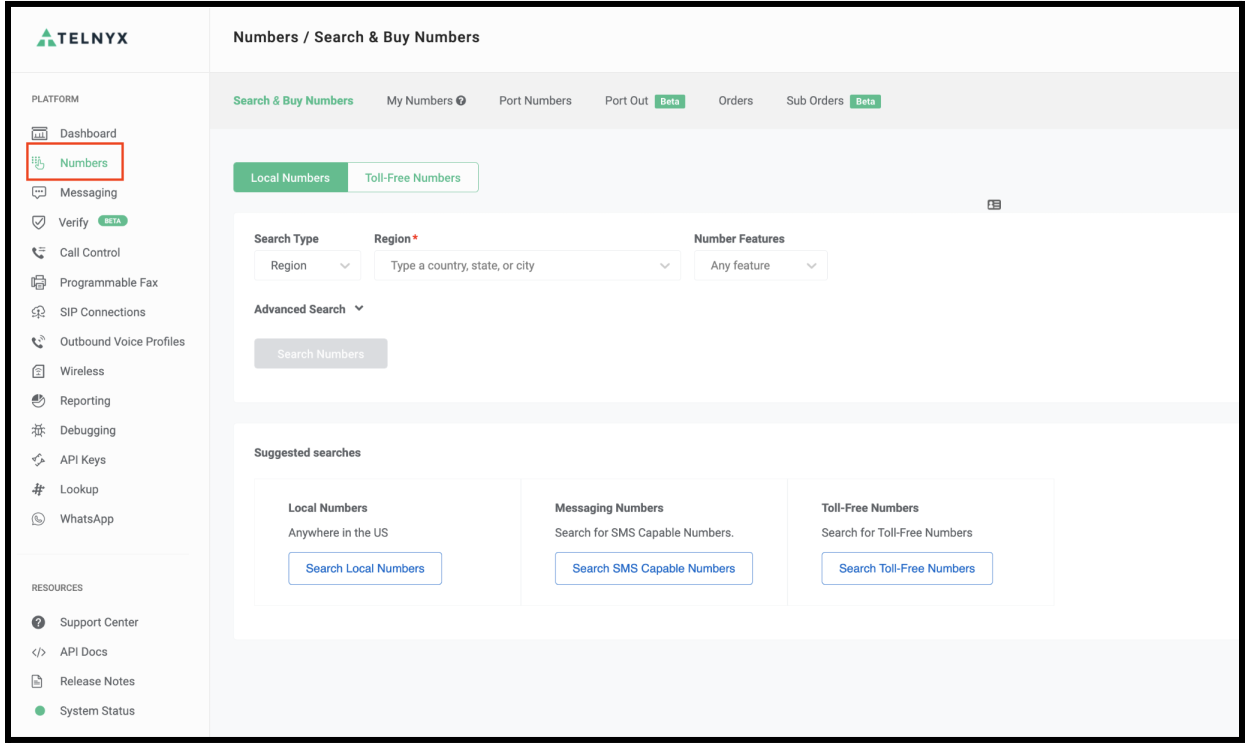Open the Number Features Any feature dropdown
The height and width of the screenshot is (747, 1246).
tap(761, 266)
